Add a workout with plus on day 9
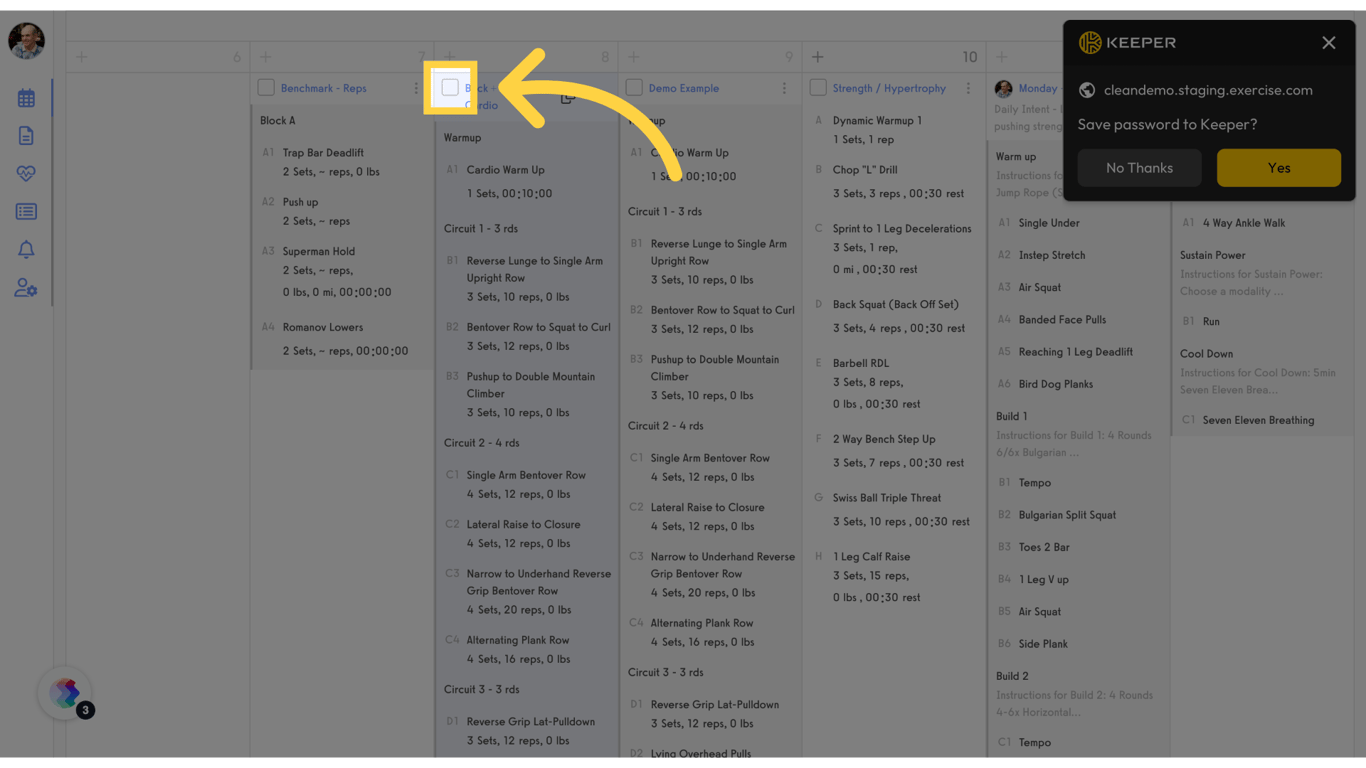 point(634,57)
